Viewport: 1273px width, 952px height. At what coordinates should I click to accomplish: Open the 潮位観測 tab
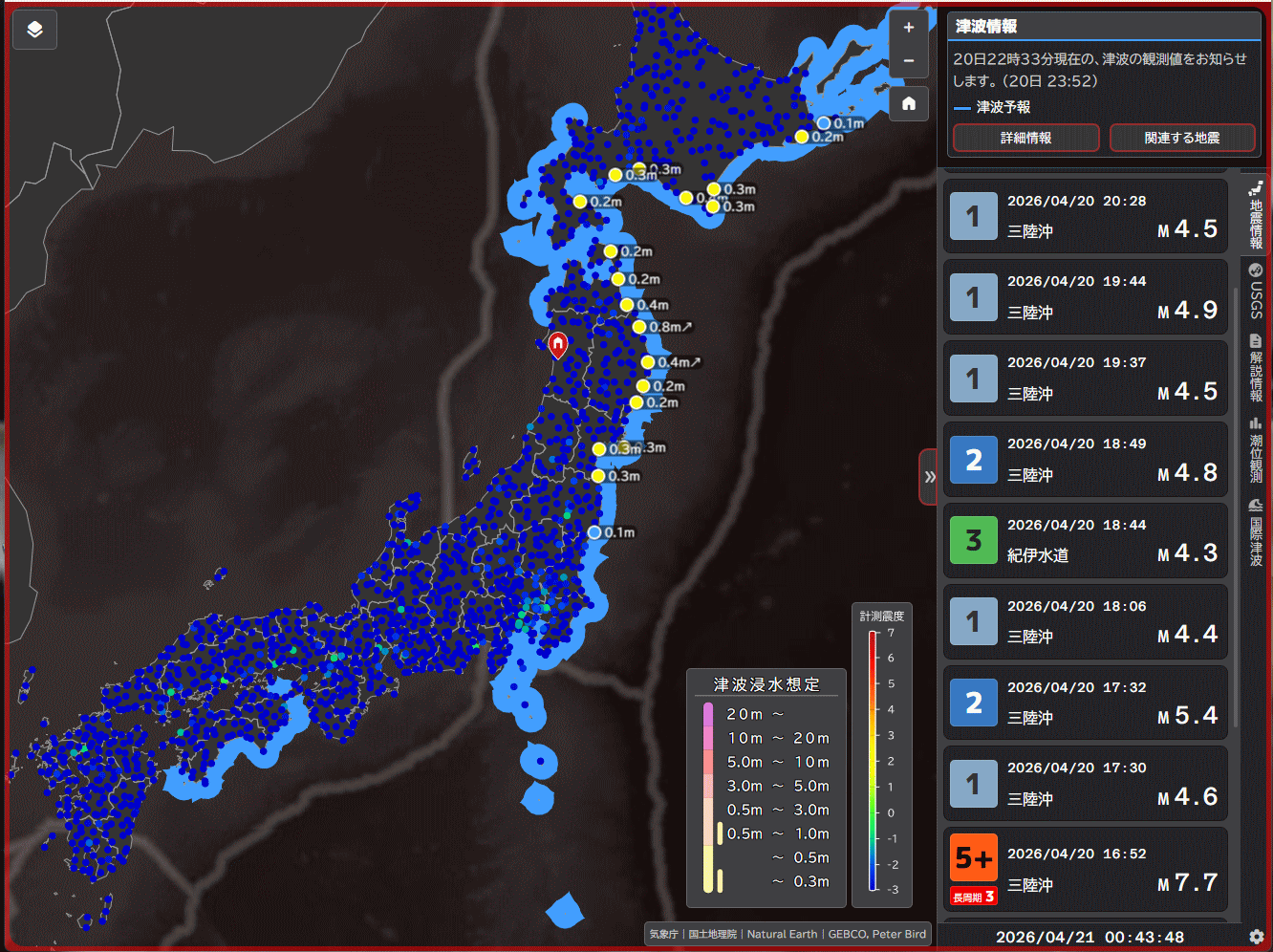pyautogui.click(x=1256, y=449)
